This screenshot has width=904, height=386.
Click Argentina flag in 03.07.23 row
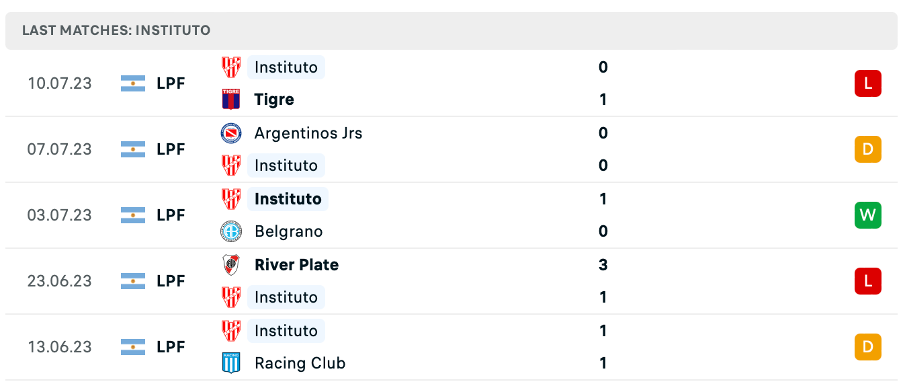(x=133, y=215)
